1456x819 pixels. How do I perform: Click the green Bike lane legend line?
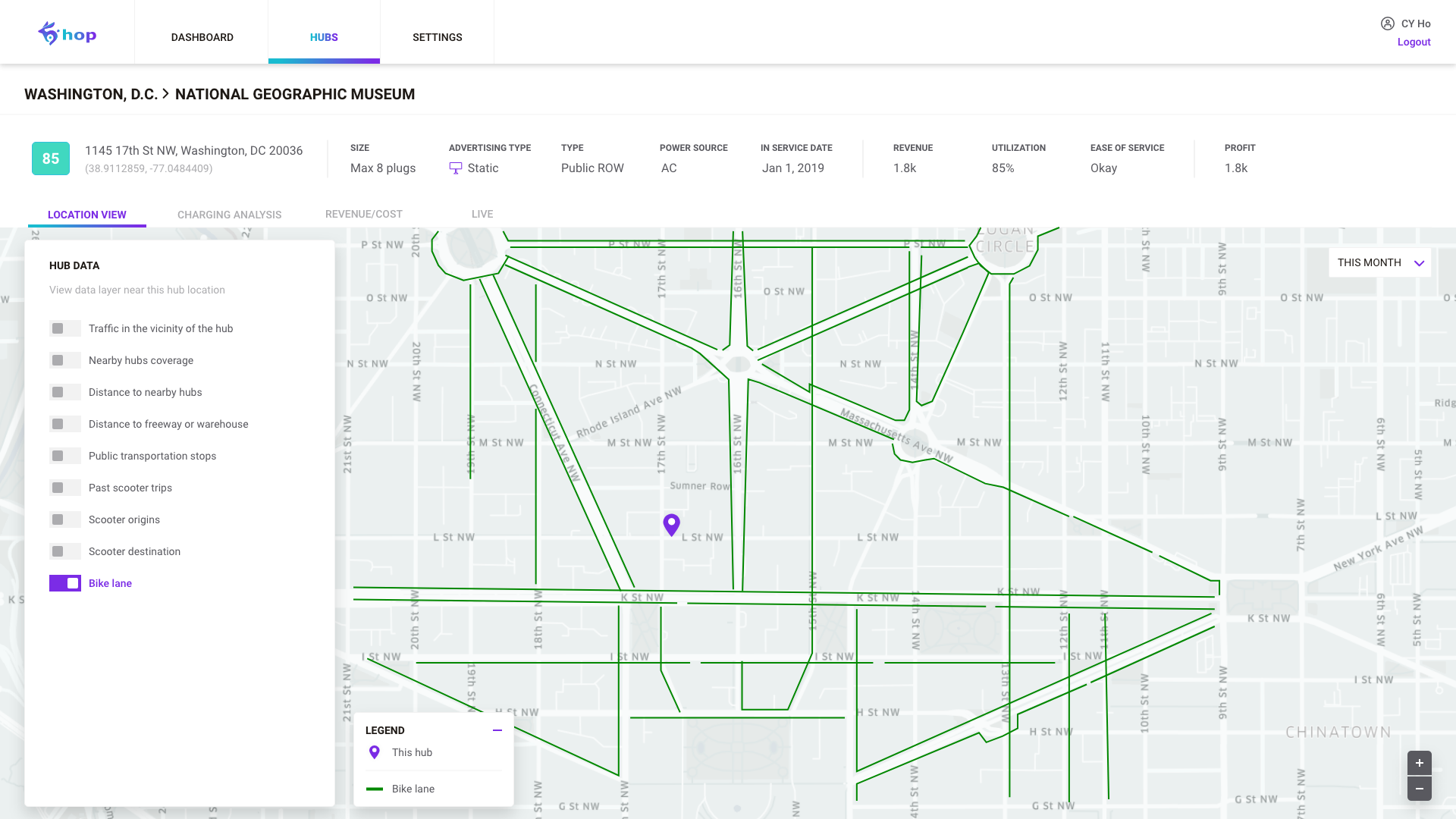(x=374, y=789)
